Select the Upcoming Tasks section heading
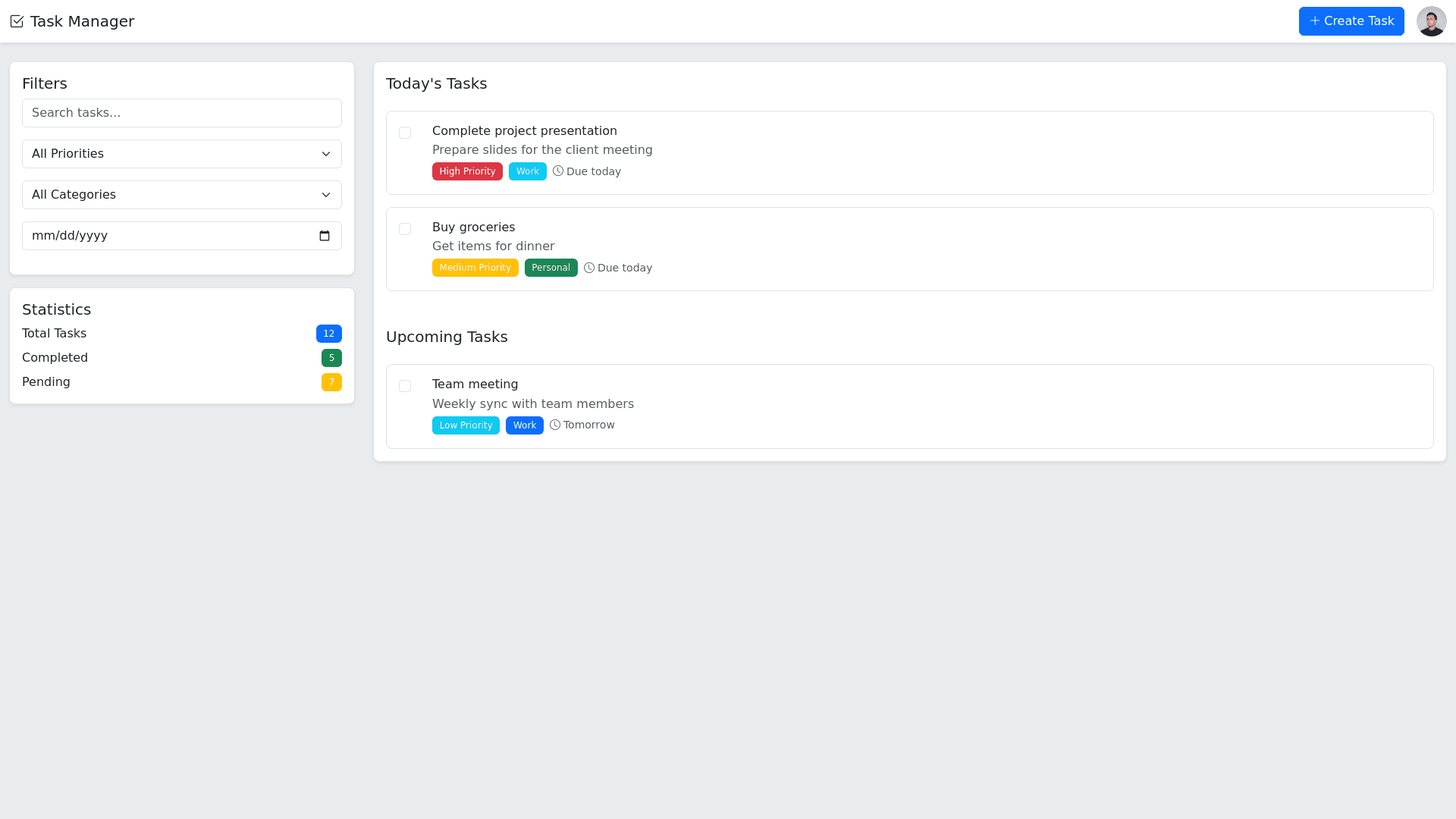 click(x=447, y=337)
